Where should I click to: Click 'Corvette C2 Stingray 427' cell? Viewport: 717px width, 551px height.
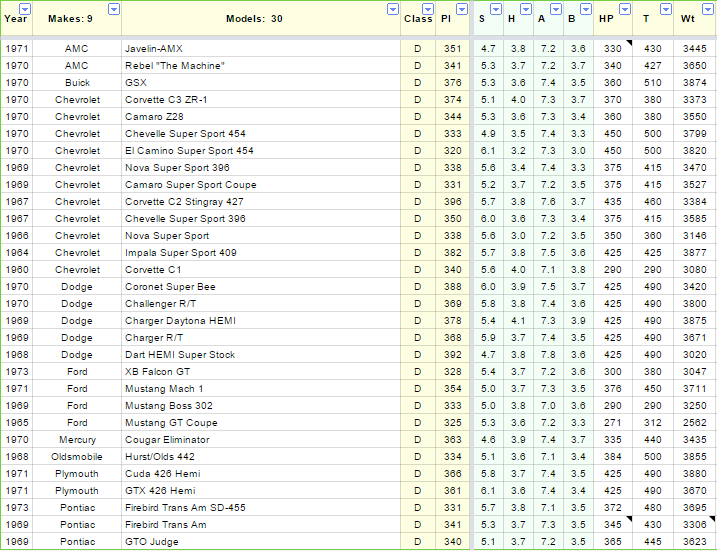tap(261, 202)
